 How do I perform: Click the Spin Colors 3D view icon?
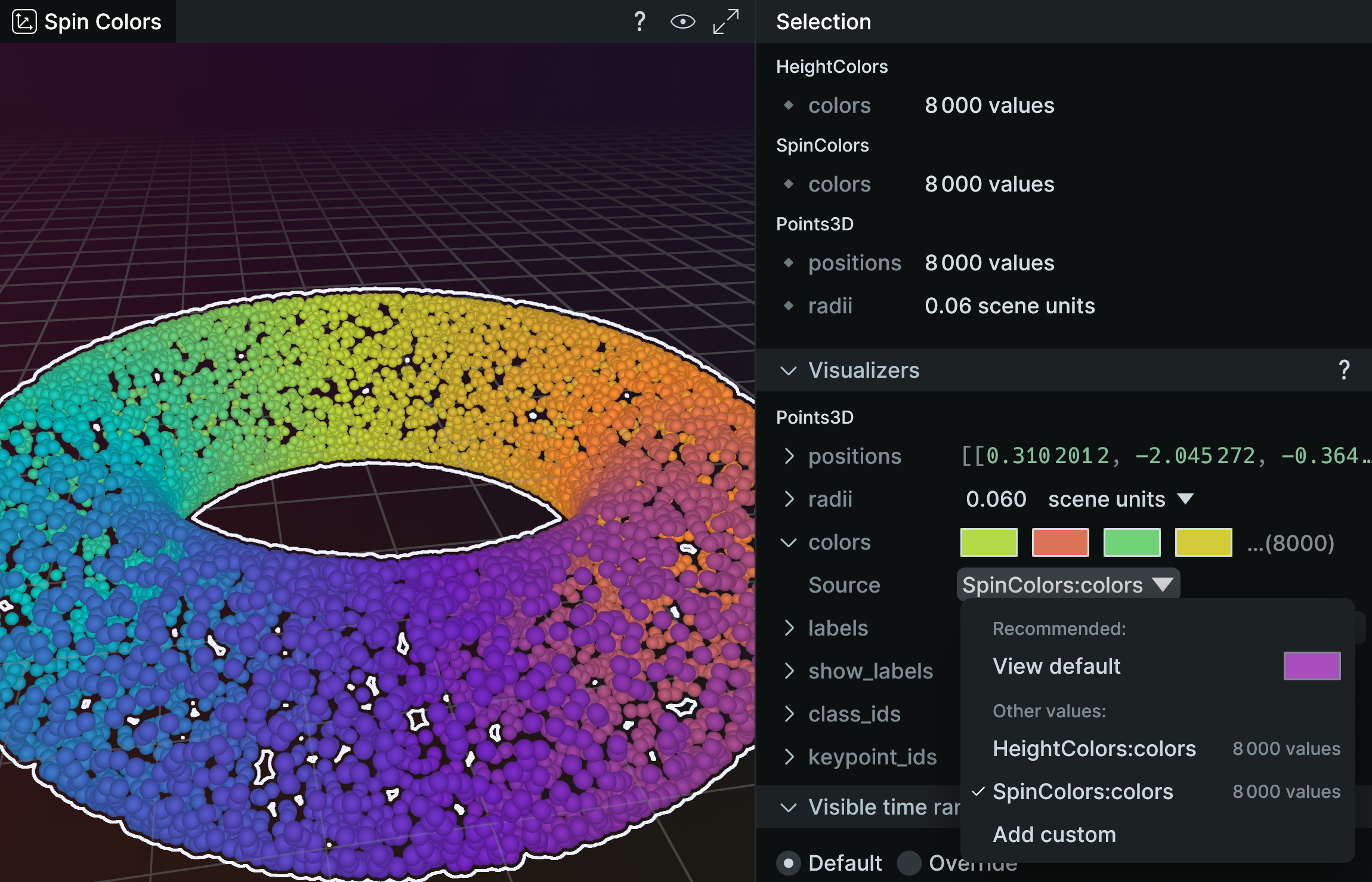[x=24, y=22]
